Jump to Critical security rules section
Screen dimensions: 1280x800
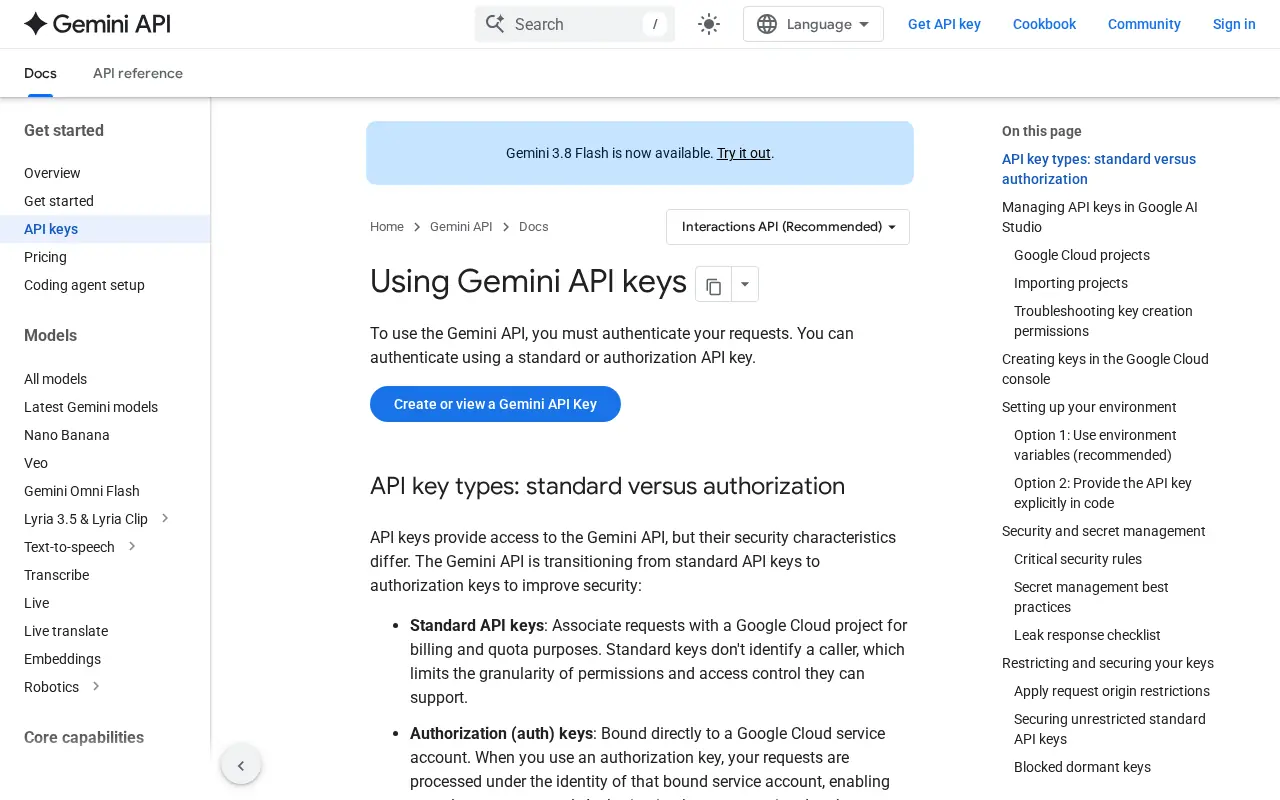pyautogui.click(x=1078, y=559)
